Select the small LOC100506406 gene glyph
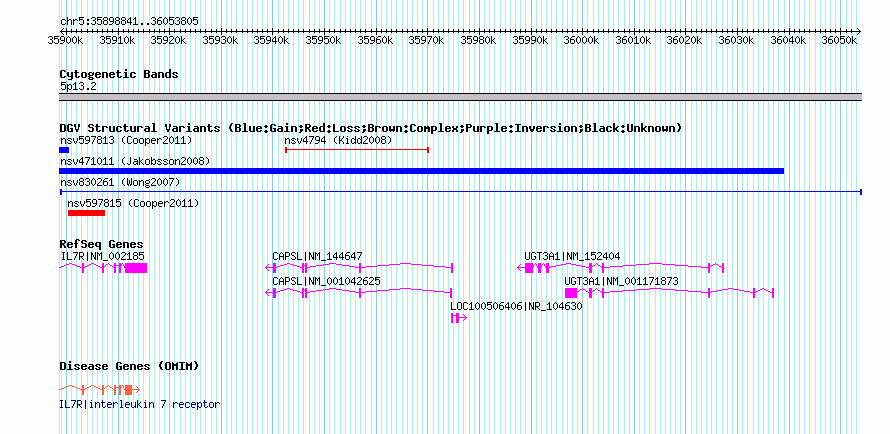 459,318
